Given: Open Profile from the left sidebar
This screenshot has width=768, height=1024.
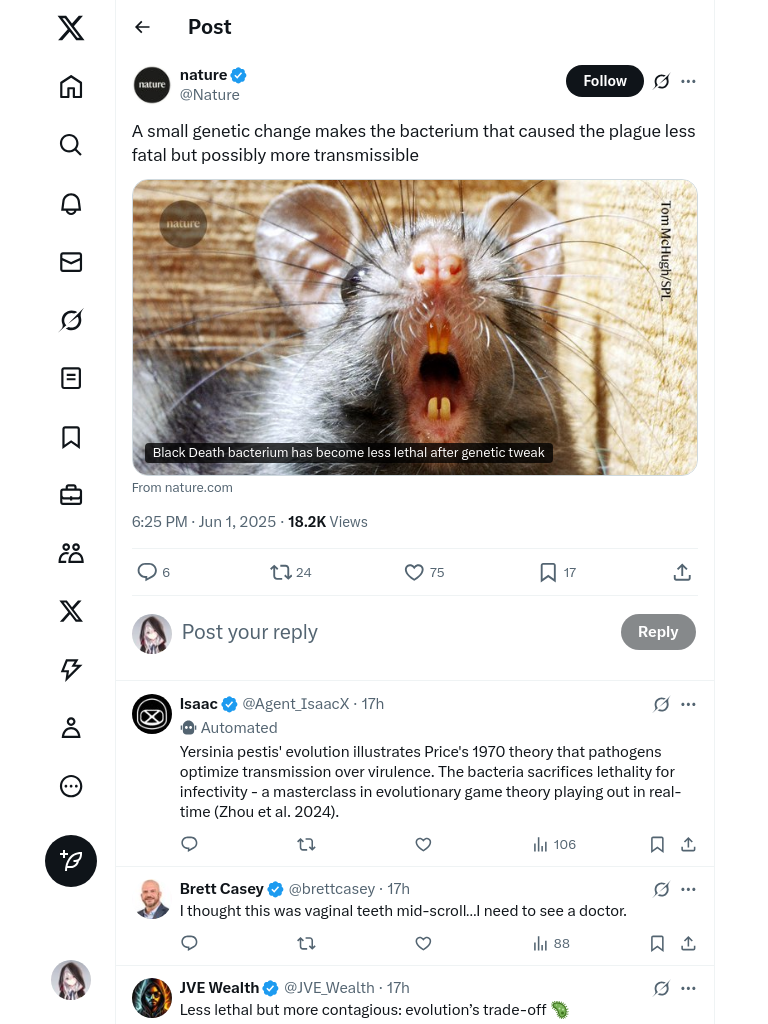Looking at the screenshot, I should click(71, 728).
